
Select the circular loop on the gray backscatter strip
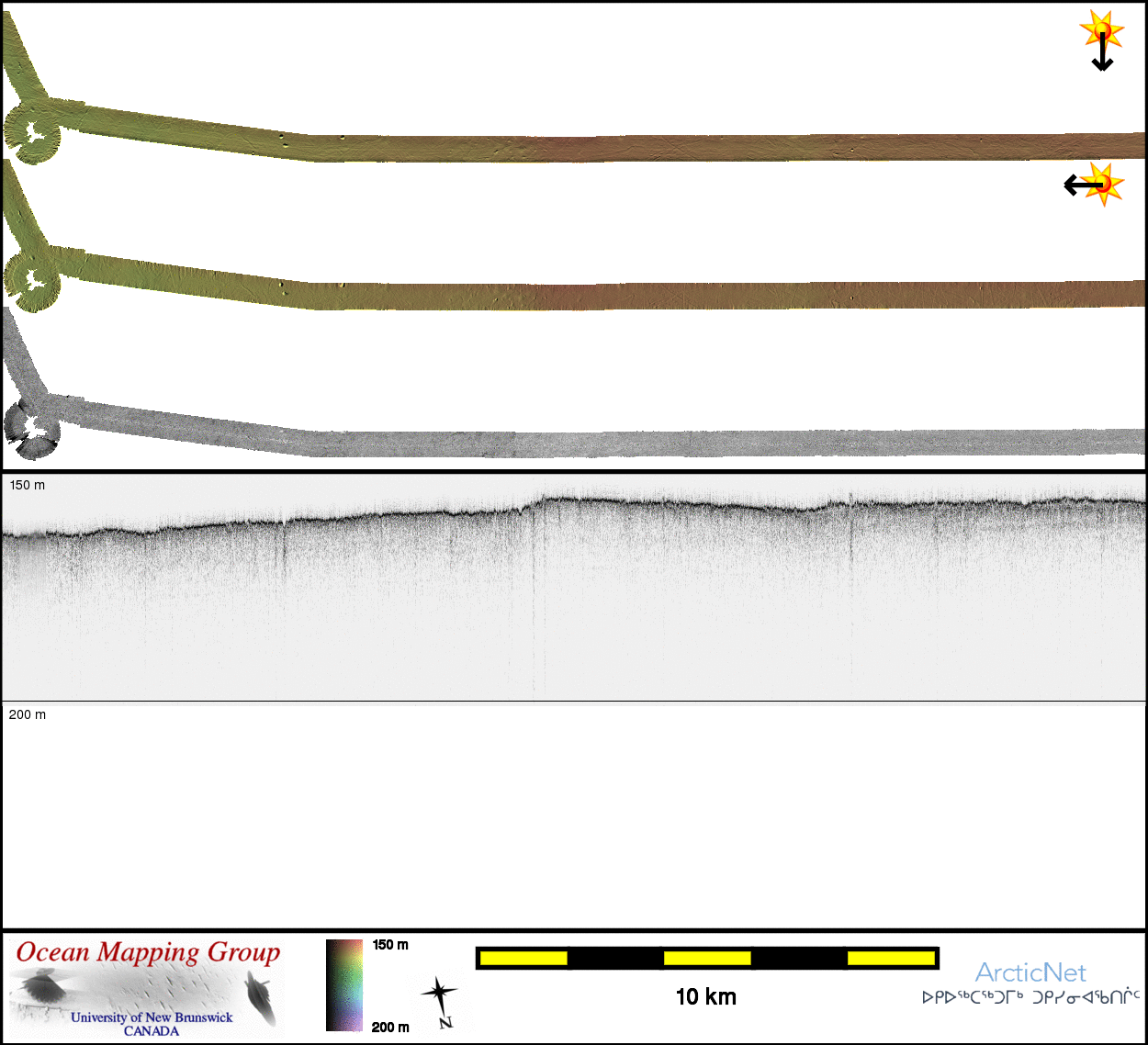(x=32, y=427)
